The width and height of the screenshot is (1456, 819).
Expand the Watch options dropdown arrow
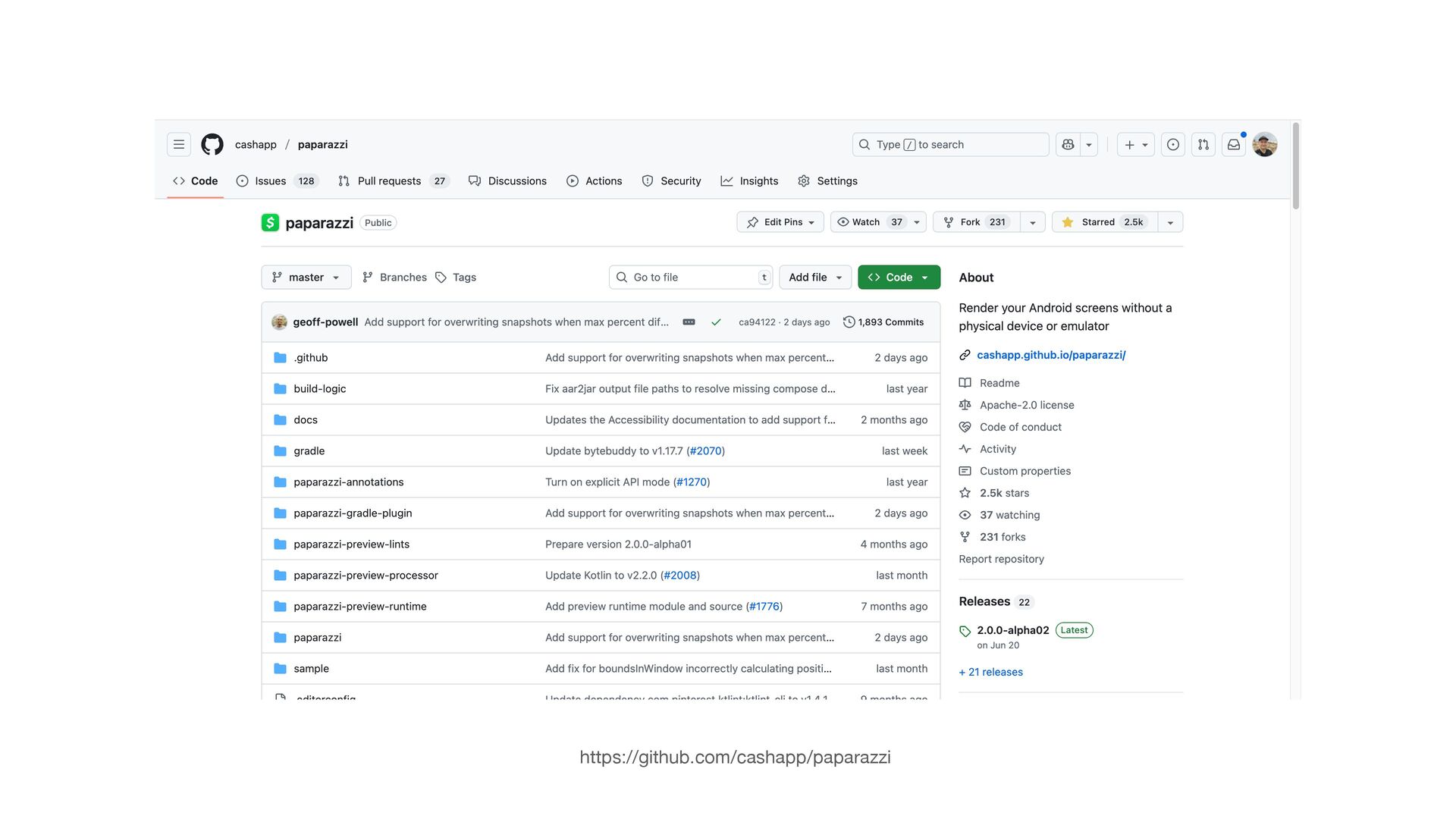point(917,222)
